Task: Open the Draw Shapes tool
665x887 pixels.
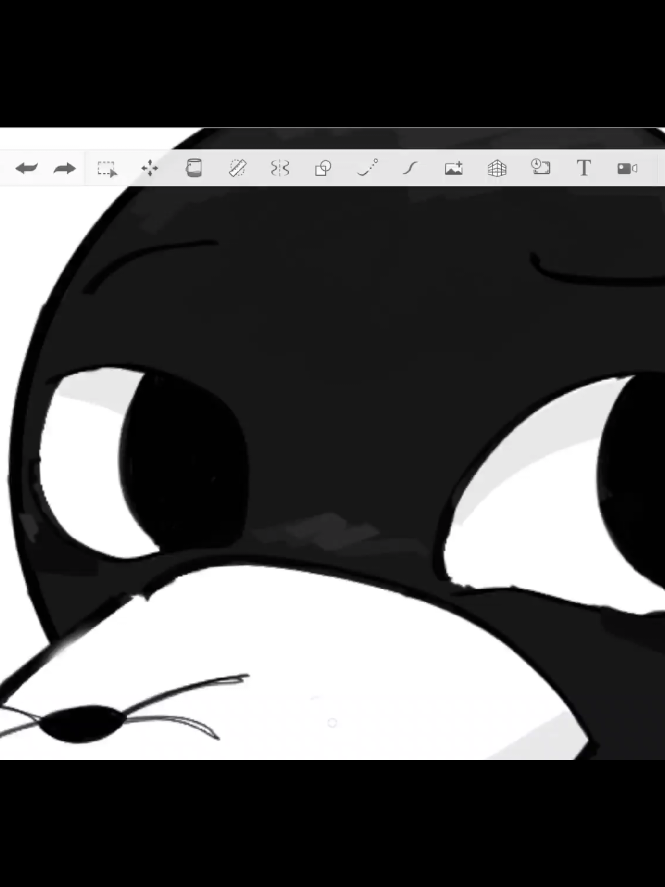Action: click(323, 168)
